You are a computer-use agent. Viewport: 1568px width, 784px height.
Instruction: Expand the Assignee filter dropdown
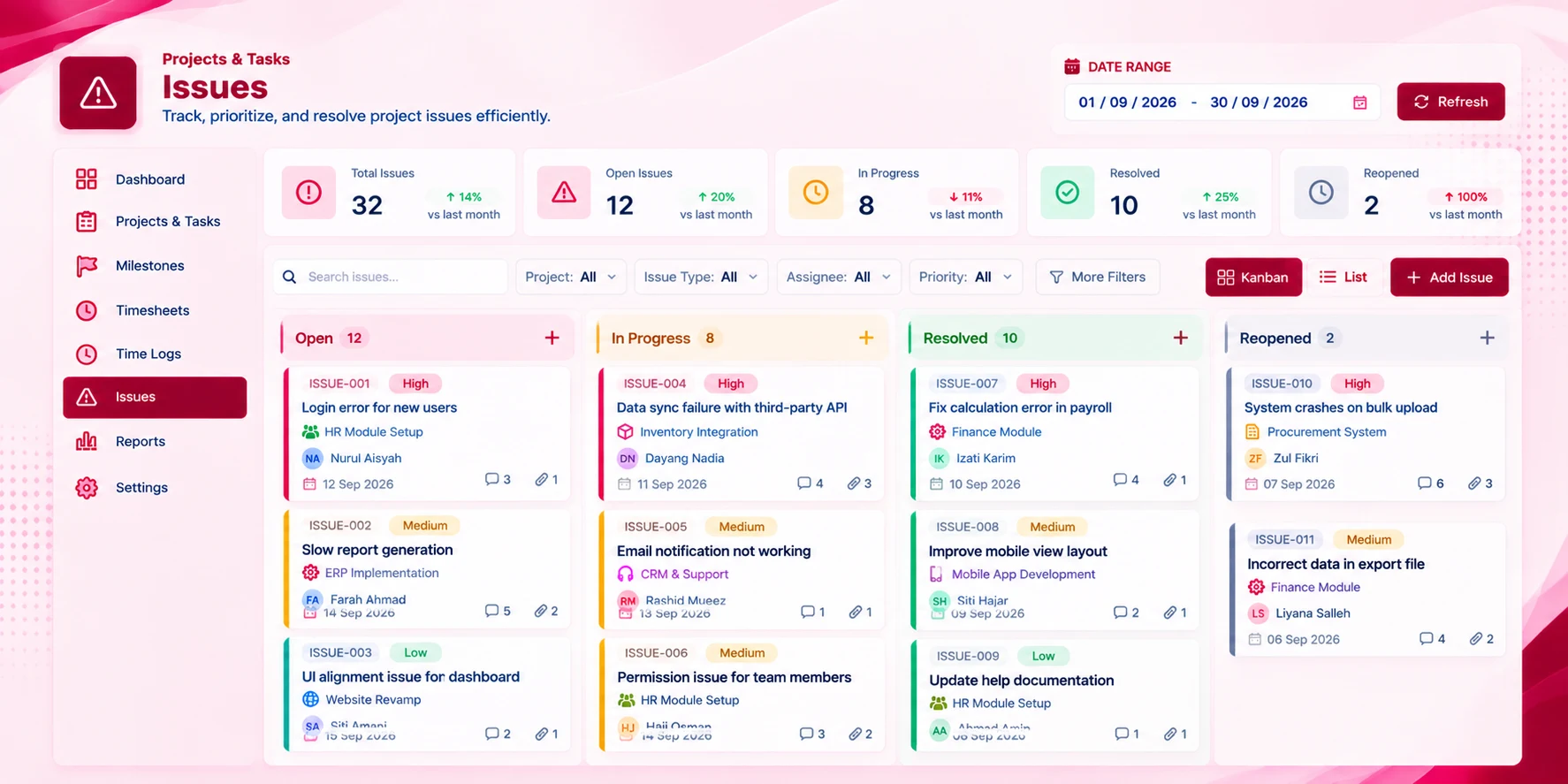[x=839, y=277]
